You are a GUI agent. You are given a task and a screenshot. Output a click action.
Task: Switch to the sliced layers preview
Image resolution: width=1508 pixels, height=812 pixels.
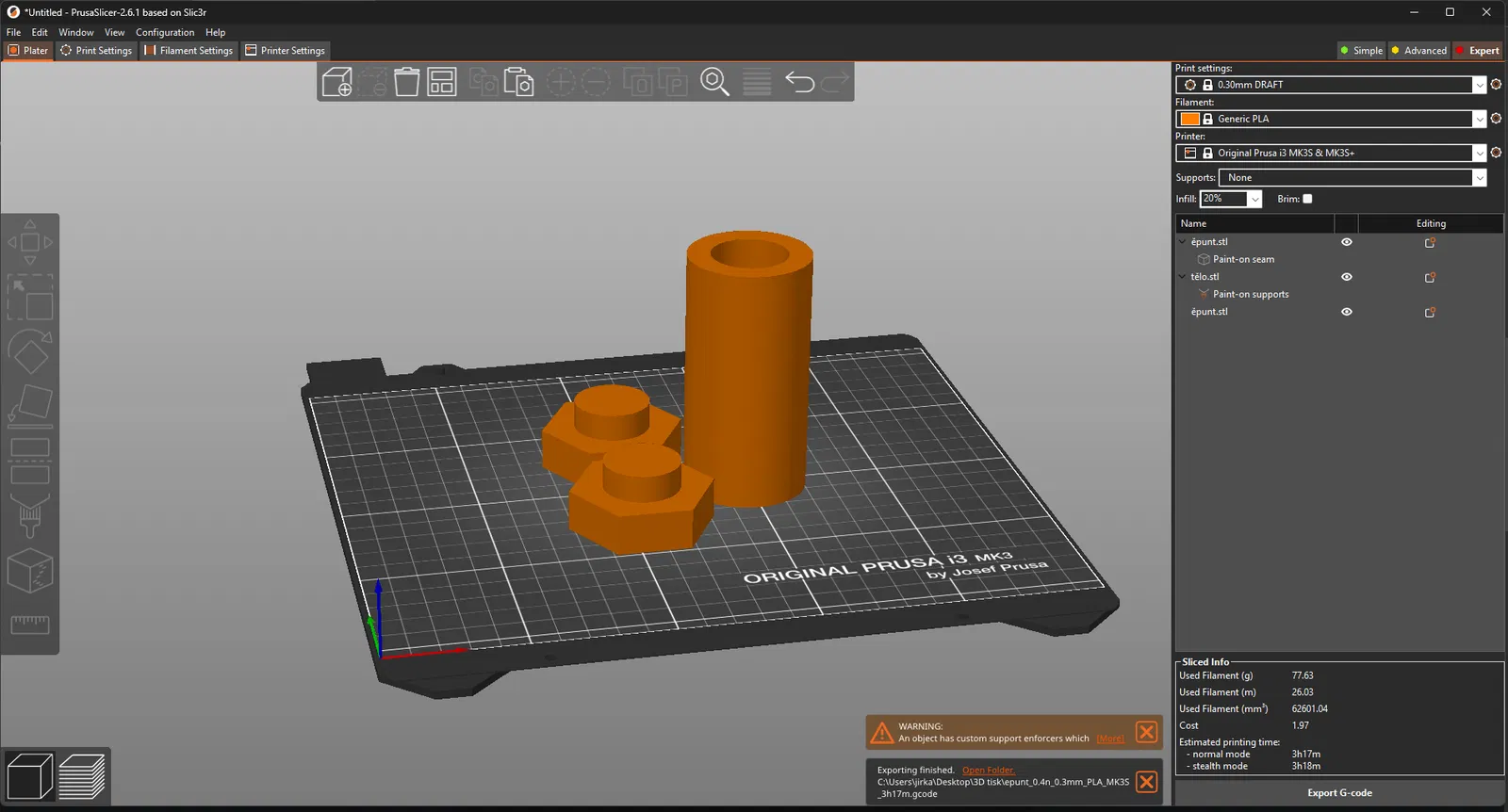[82, 776]
